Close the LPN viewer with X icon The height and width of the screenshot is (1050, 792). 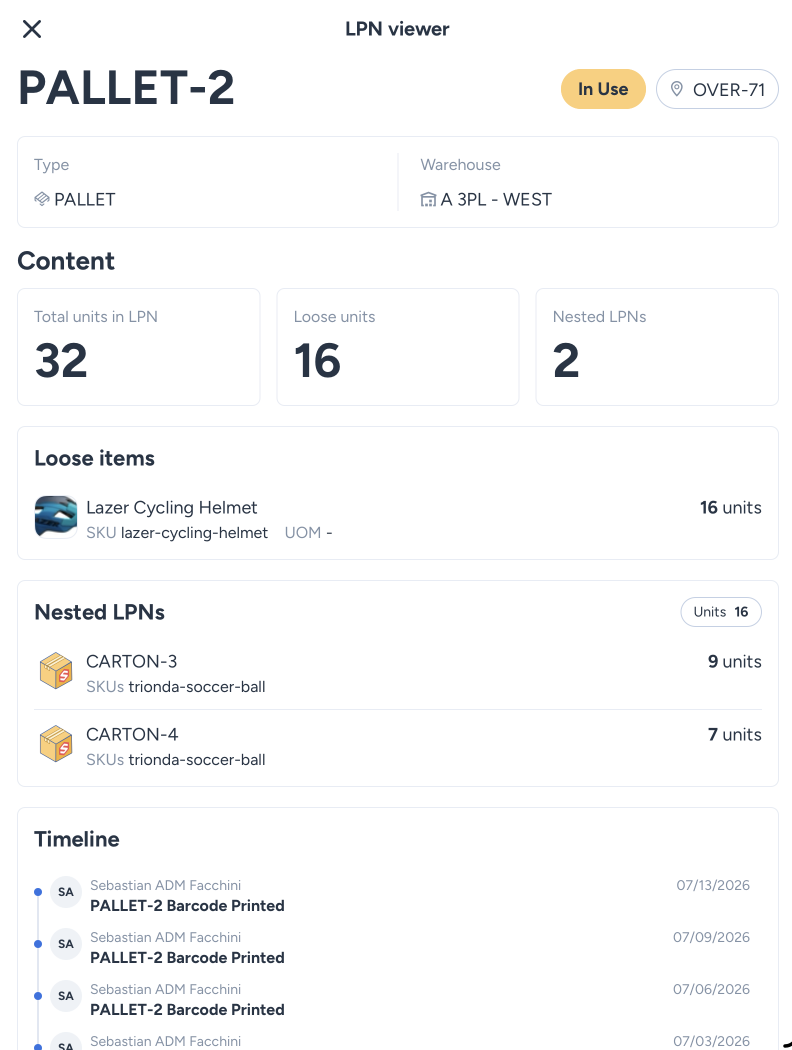pyautogui.click(x=31, y=29)
